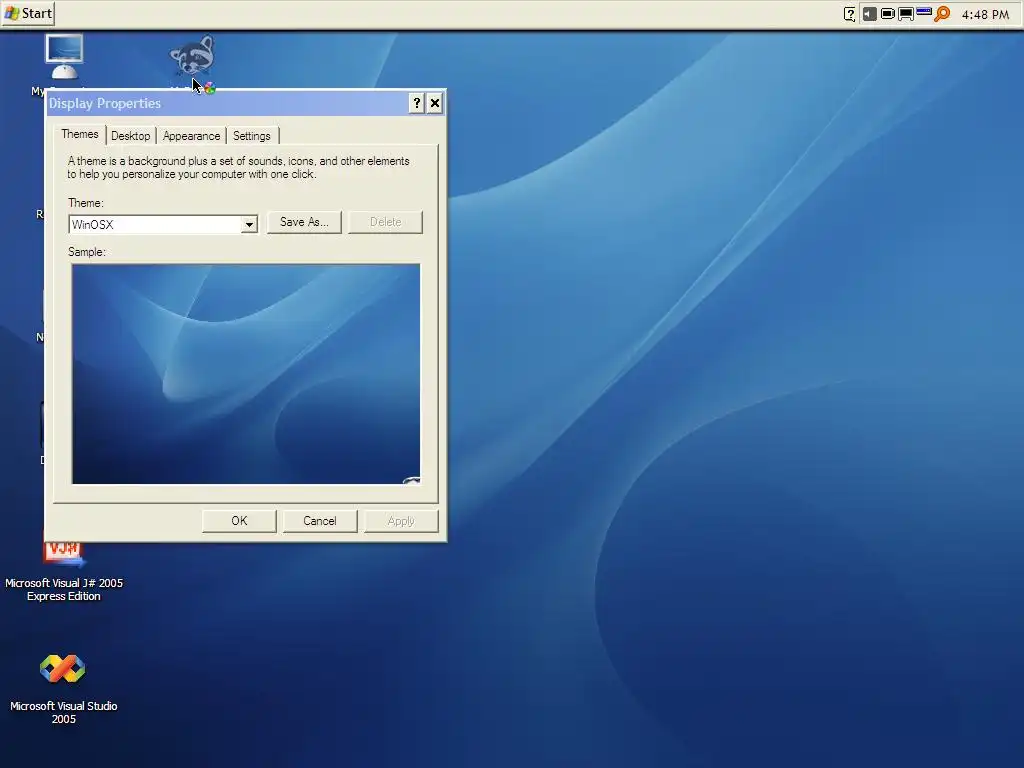Click the monitor tray icon
The height and width of the screenshot is (768, 1024).
tap(906, 14)
